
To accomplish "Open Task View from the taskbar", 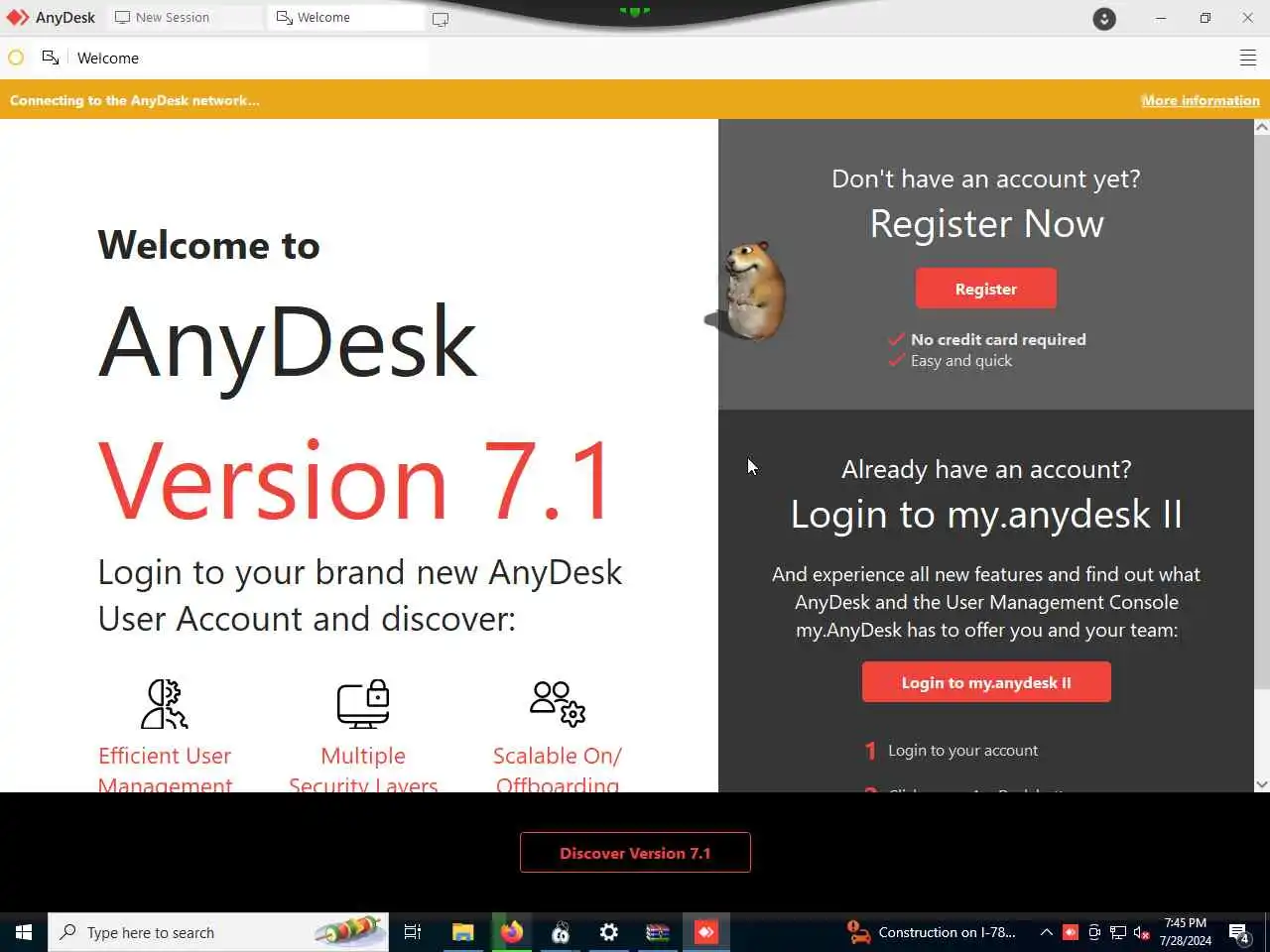I will 413,932.
